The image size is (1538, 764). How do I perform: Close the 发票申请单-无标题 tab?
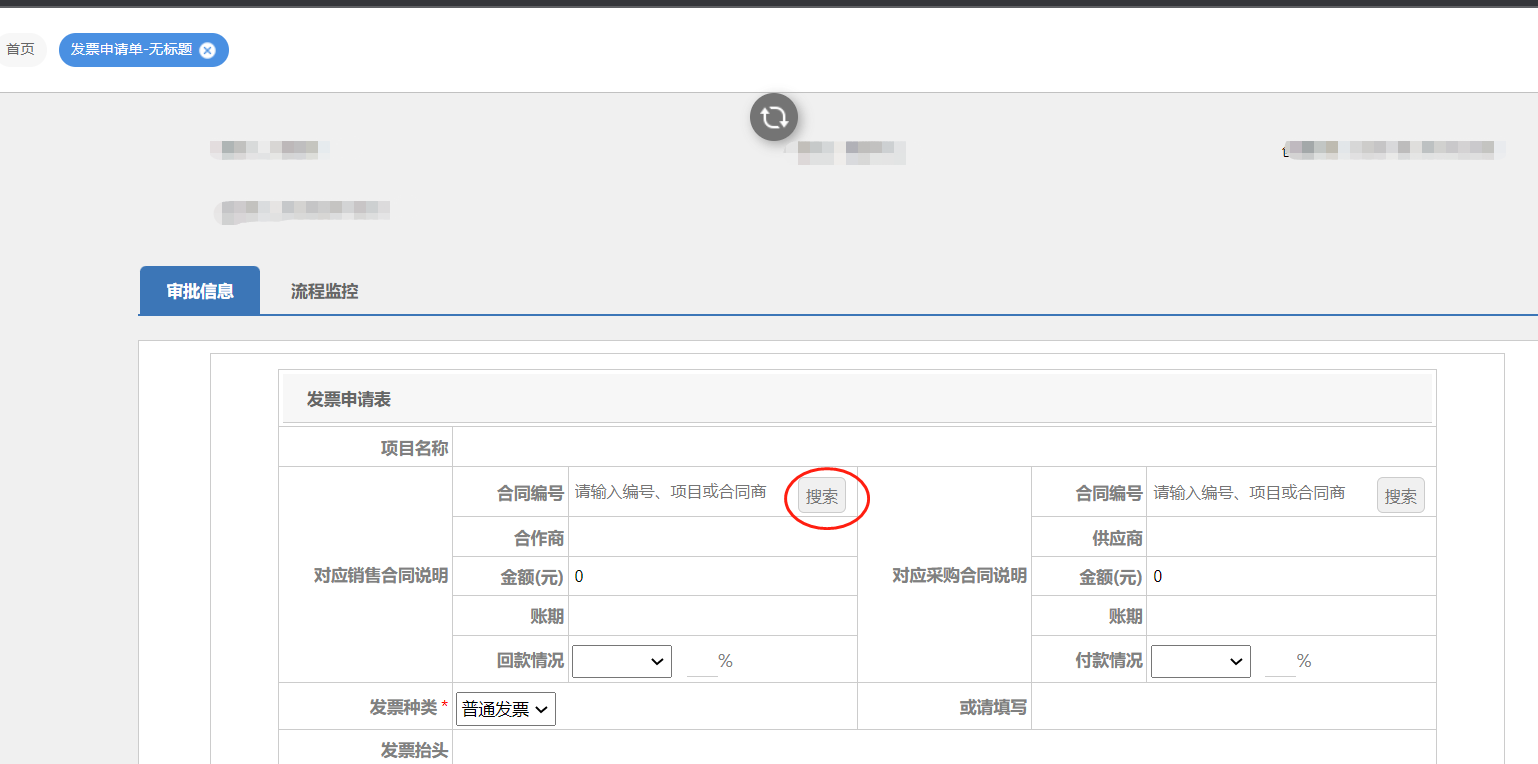(x=207, y=50)
